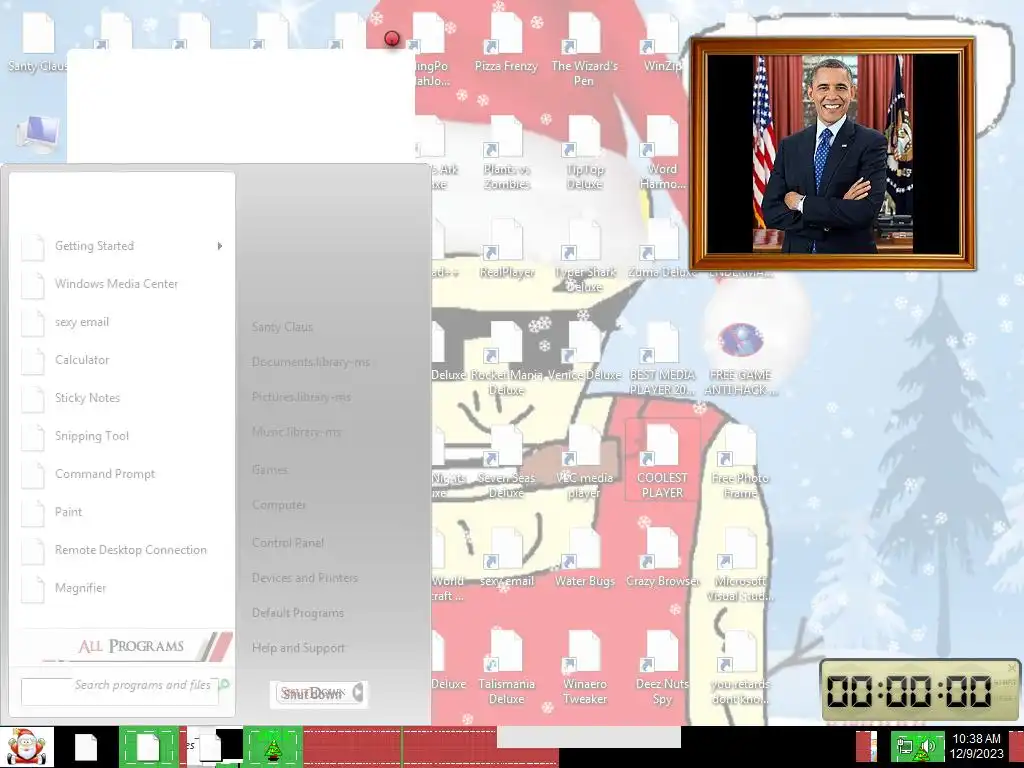Launch the VLC media player shortcut
Viewport: 1024px width, 768px height.
584,462
